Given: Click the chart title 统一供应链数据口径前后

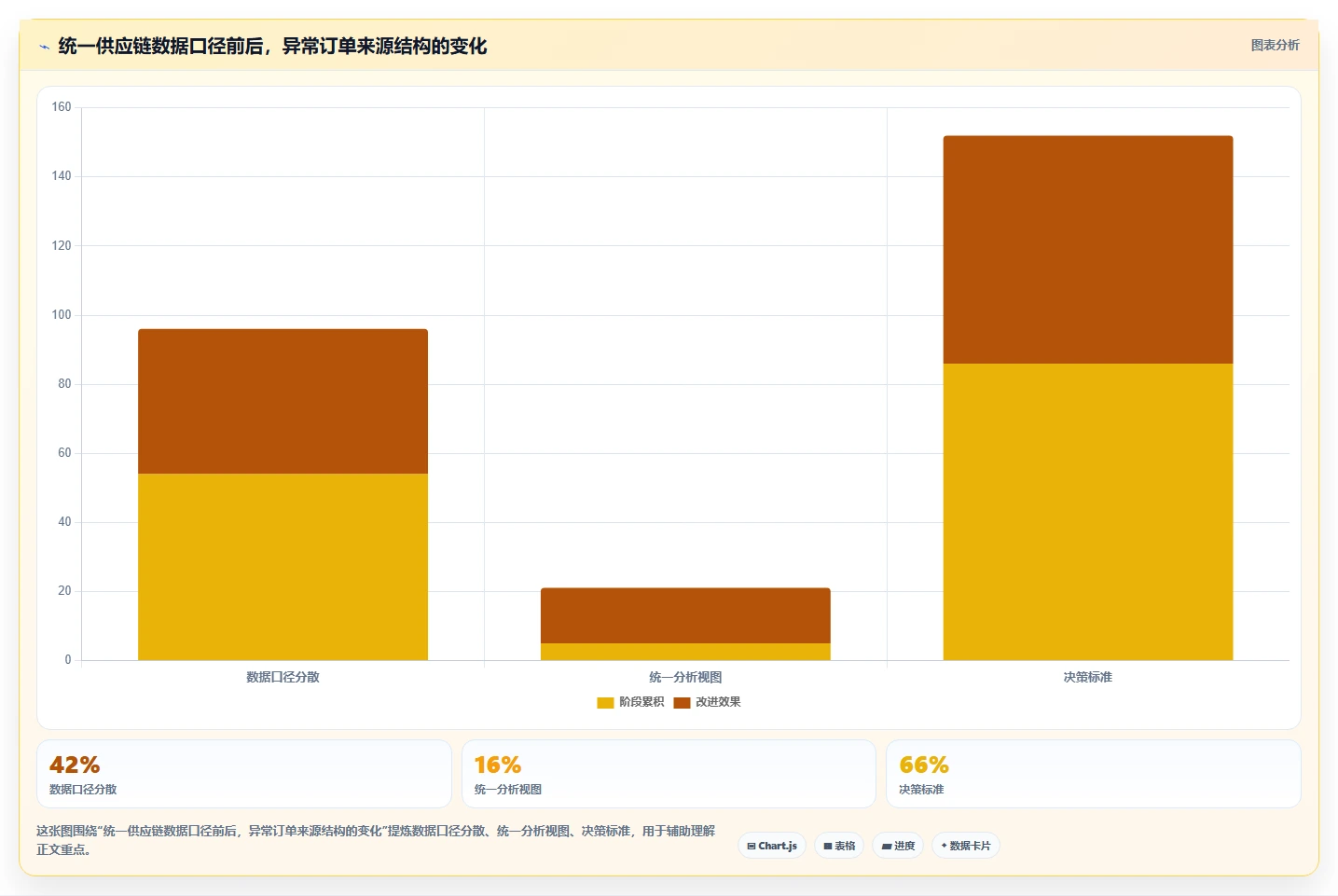Looking at the screenshot, I should (272, 46).
